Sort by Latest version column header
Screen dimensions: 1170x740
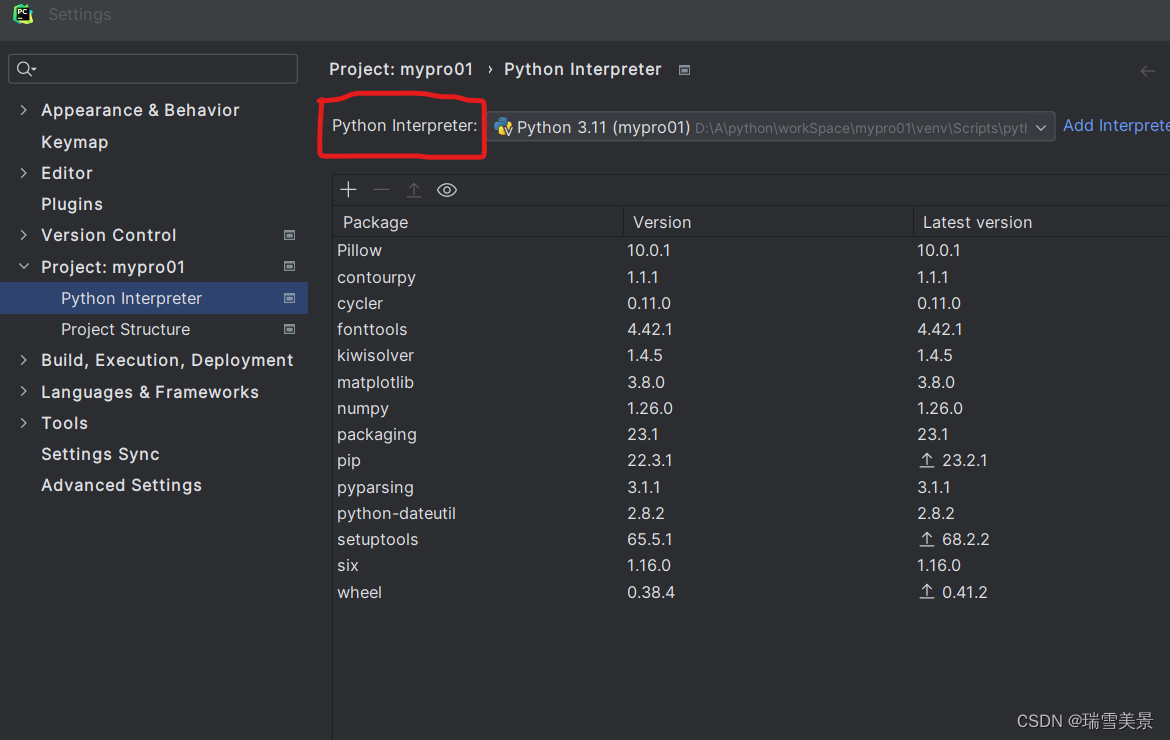point(1042,222)
